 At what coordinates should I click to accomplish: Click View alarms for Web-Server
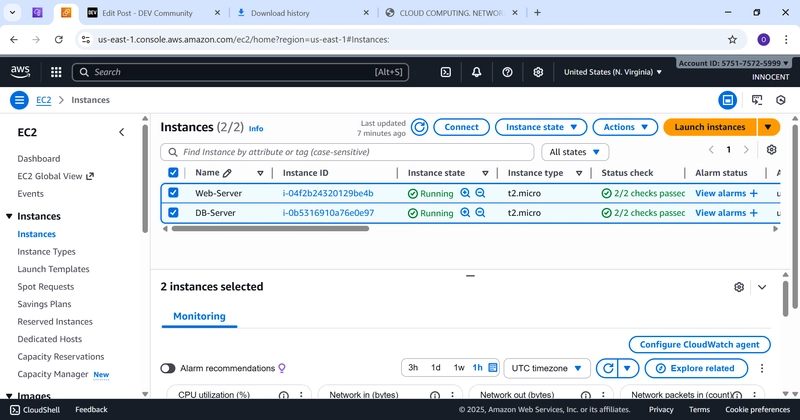point(720,193)
